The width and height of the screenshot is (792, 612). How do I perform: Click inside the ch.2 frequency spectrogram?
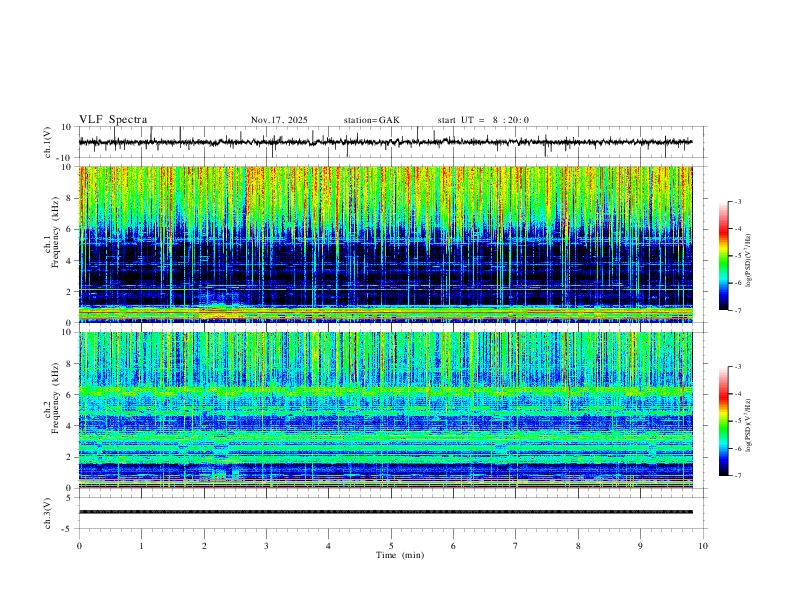[385, 410]
